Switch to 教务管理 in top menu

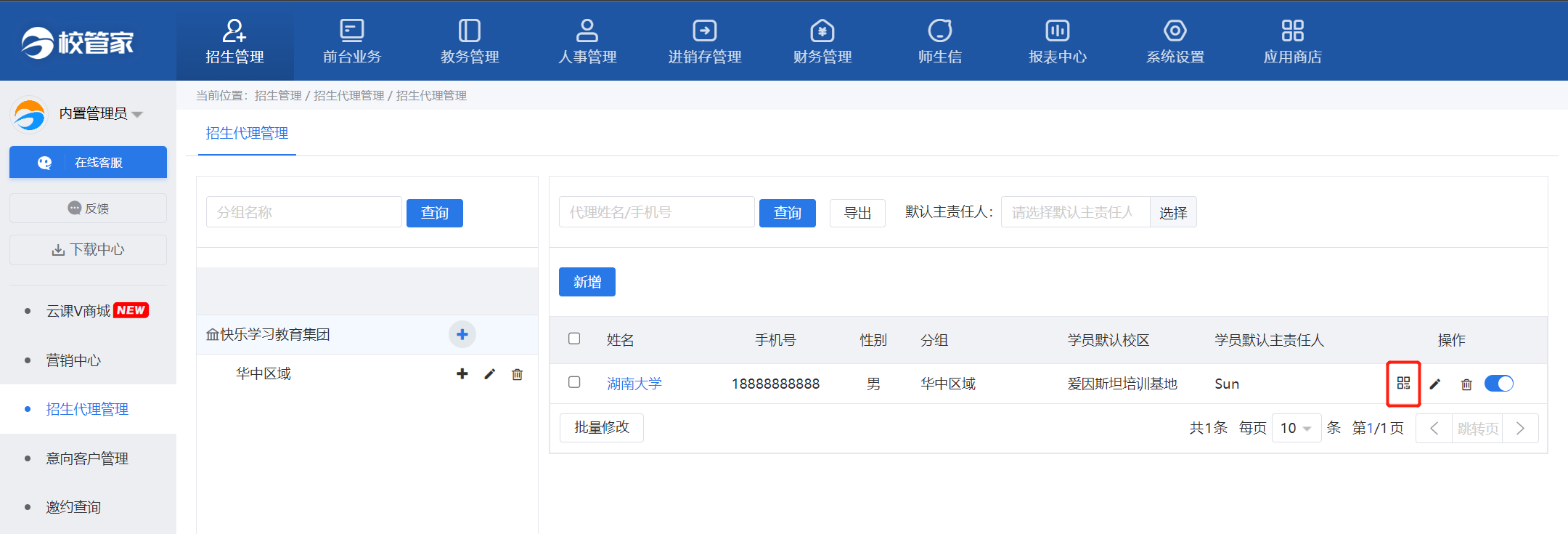click(x=470, y=41)
